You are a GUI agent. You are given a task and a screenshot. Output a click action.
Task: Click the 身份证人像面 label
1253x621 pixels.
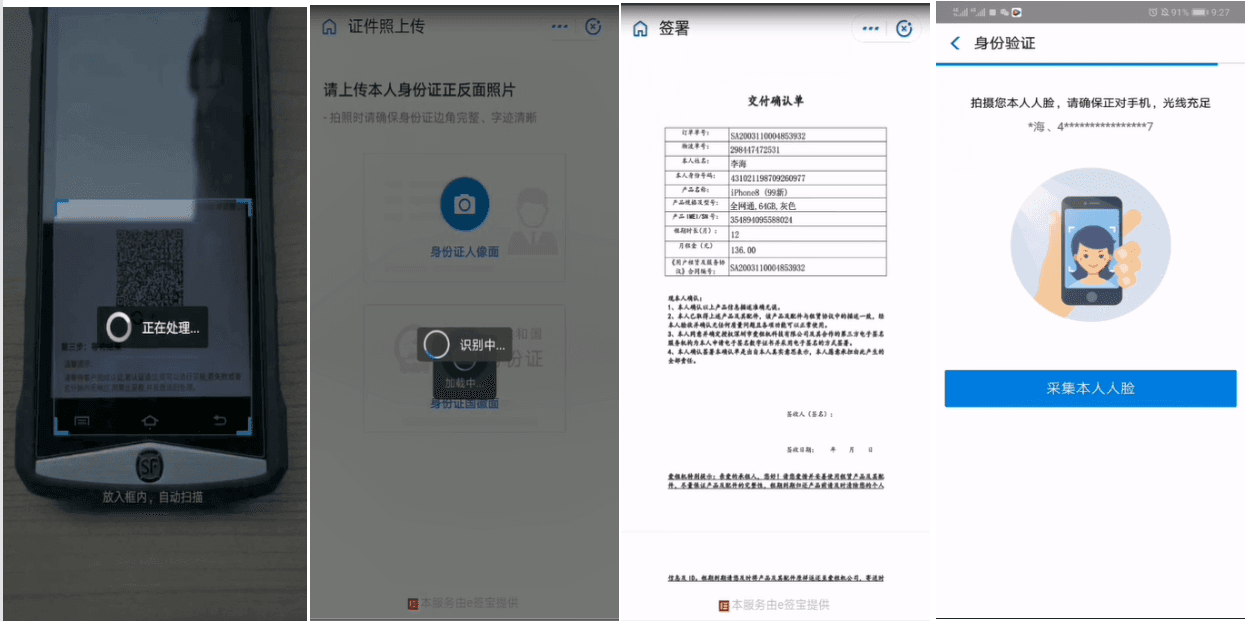[x=464, y=251]
